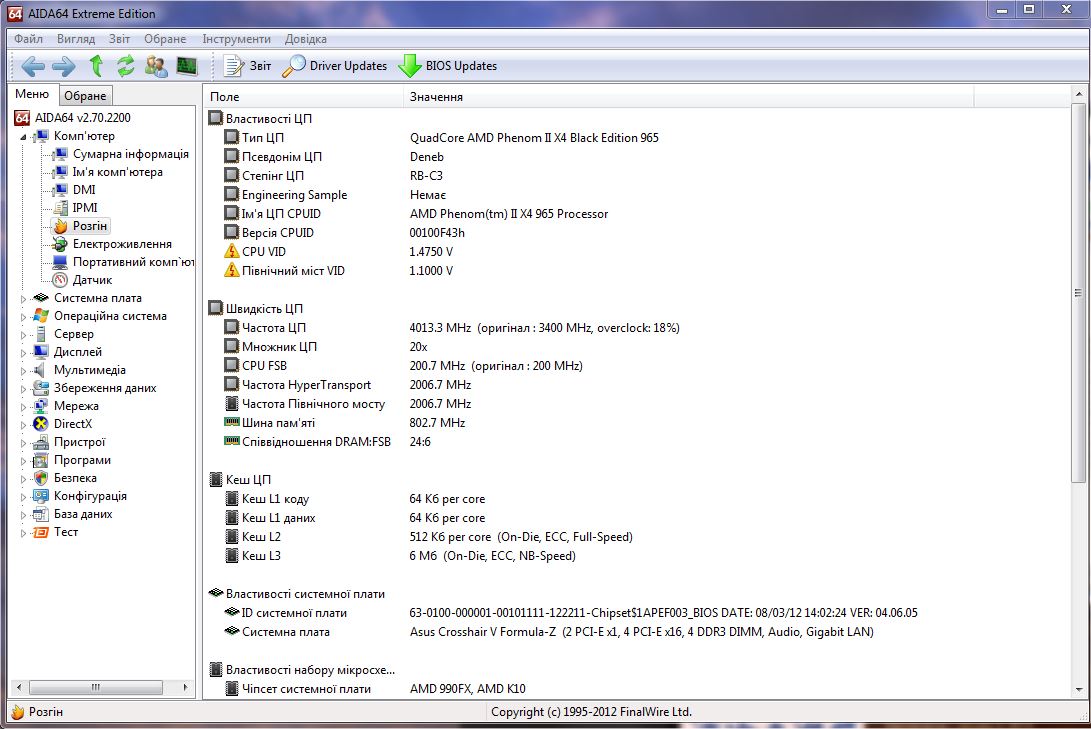1091x729 pixels.
Task: Expand the Збереження даних node arrow
Action: pos(24,389)
